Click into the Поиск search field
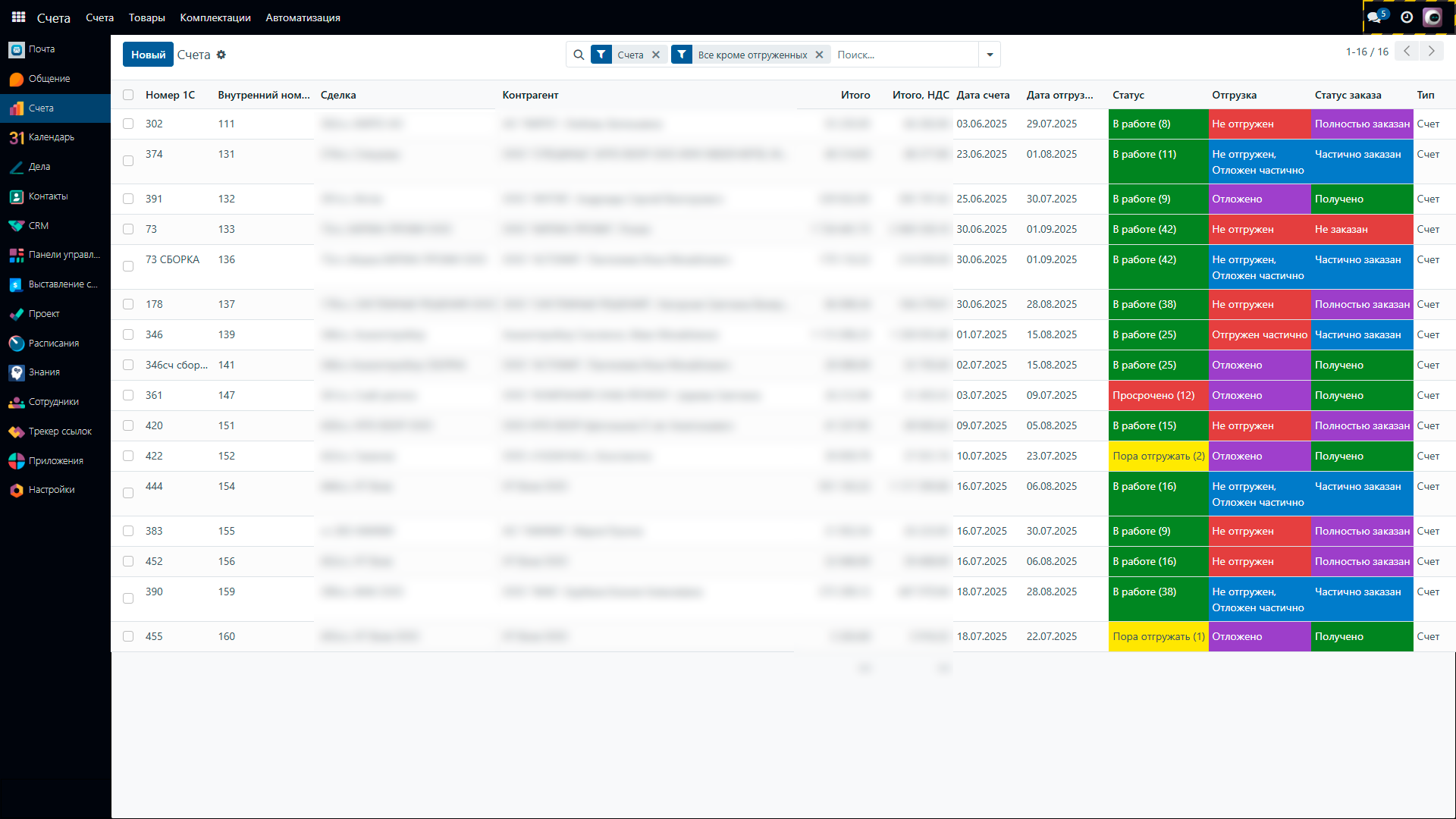Viewport: 1456px width, 819px height. click(902, 55)
